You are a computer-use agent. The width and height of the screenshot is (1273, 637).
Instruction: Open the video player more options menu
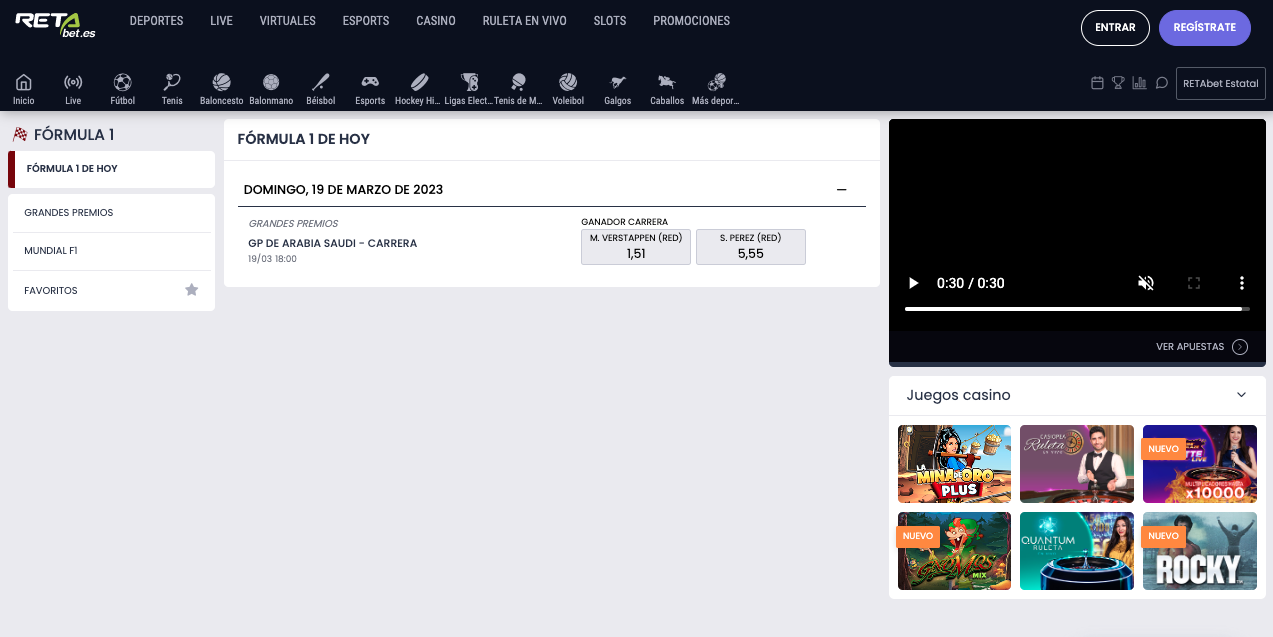[x=1241, y=283]
